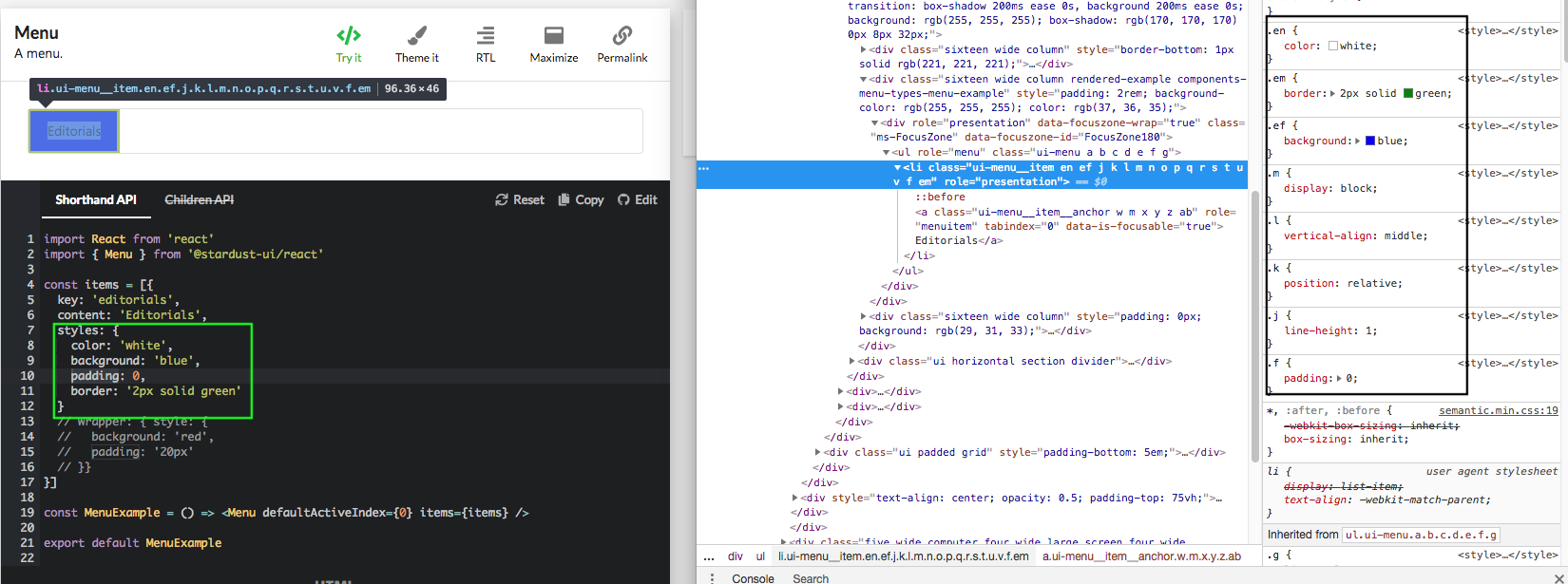Viewport: 1568px width, 584px height.
Task: Switch to Shorthand API tab
Action: [96, 199]
